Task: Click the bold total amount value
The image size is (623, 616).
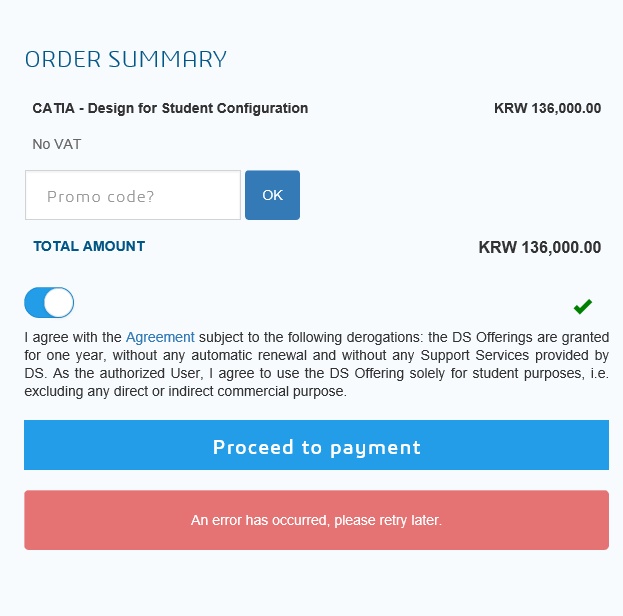Action: pyautogui.click(x=540, y=247)
